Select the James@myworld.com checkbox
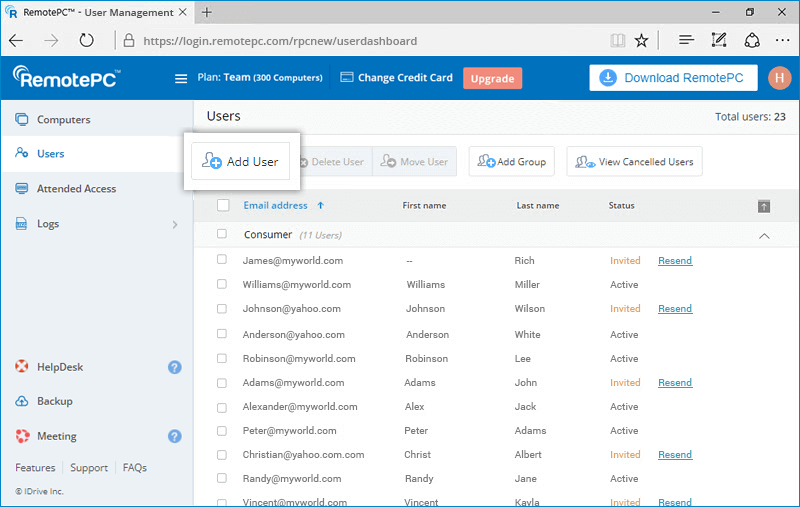 pos(221,259)
